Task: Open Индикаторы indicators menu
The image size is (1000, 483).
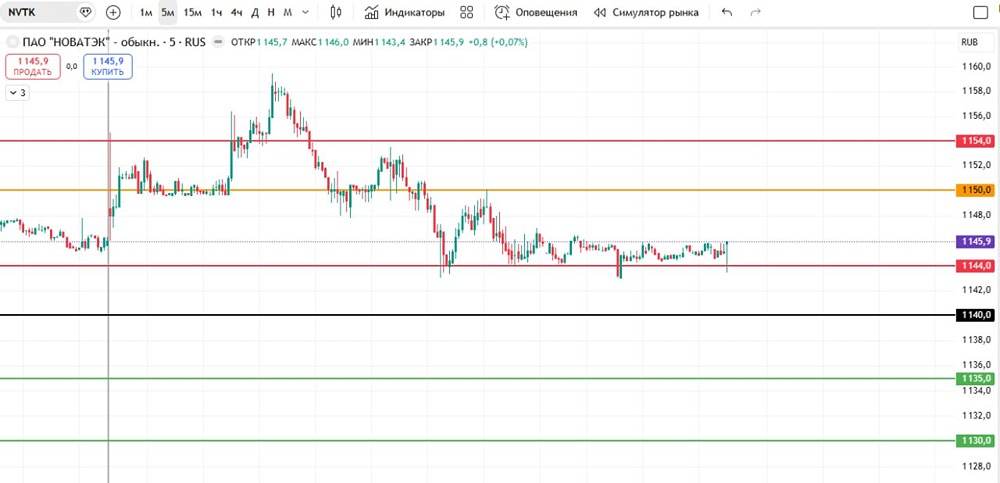Action: click(x=404, y=12)
